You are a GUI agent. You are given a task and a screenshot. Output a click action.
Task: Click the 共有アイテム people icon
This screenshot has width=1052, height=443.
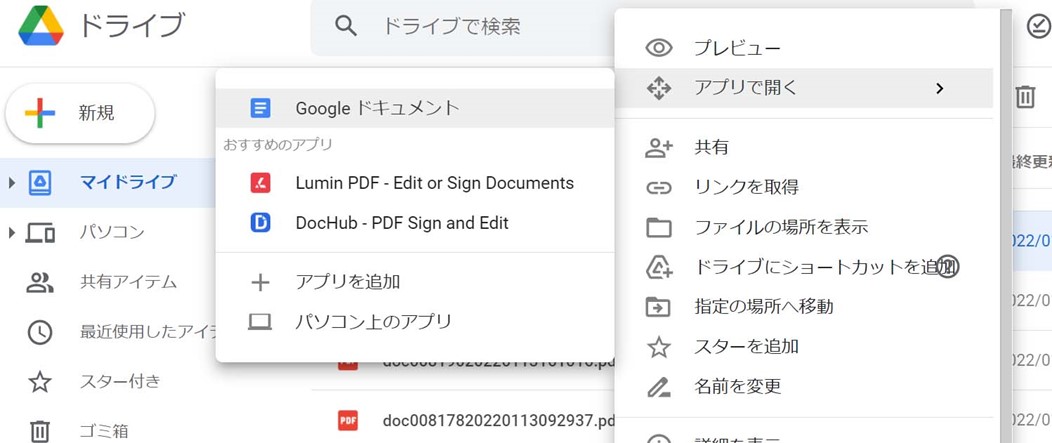(x=40, y=283)
